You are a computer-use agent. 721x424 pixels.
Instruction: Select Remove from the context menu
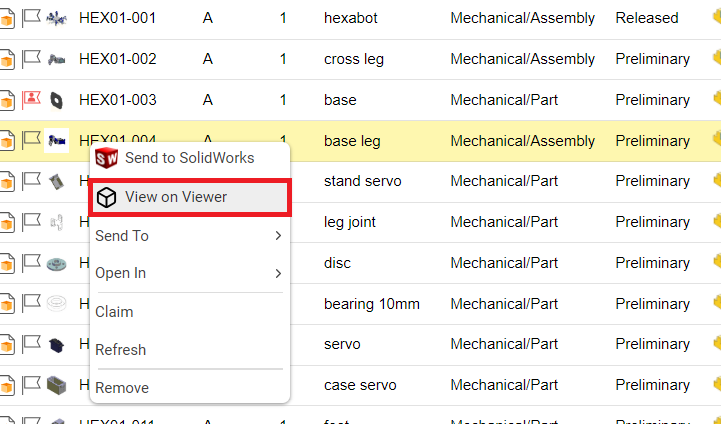[122, 388]
